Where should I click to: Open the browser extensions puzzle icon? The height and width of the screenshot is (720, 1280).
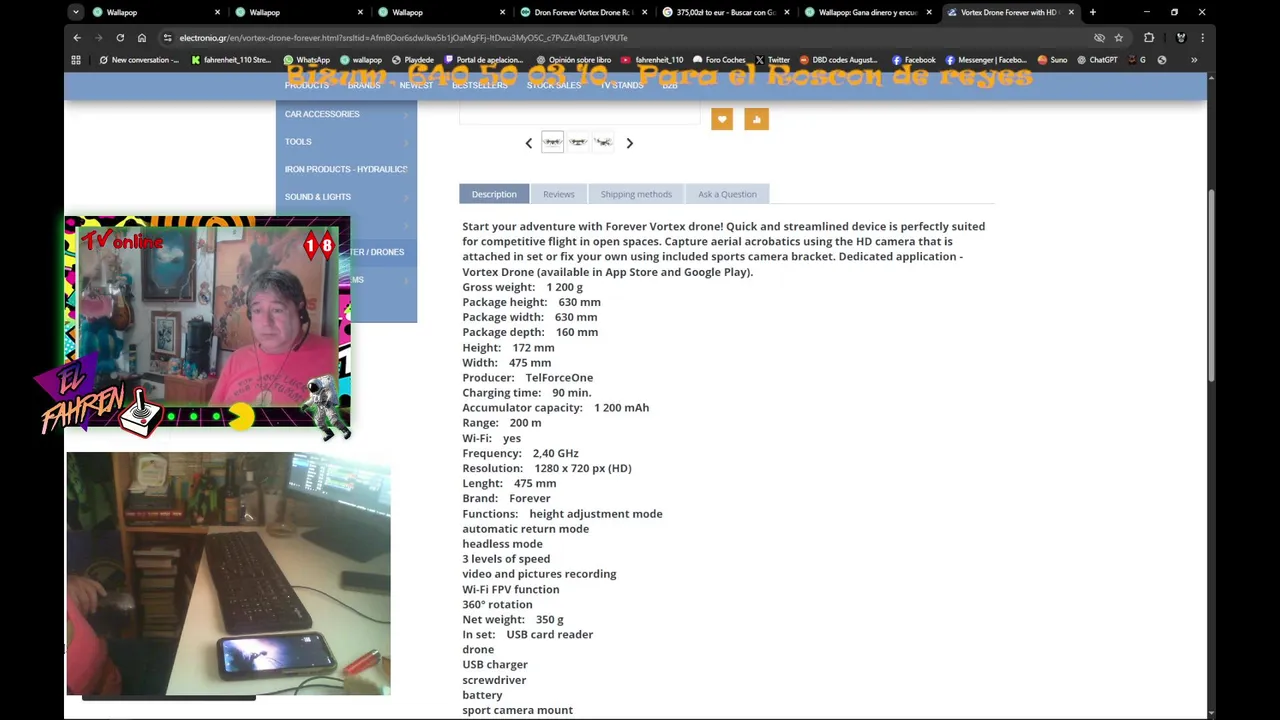[x=1149, y=38]
